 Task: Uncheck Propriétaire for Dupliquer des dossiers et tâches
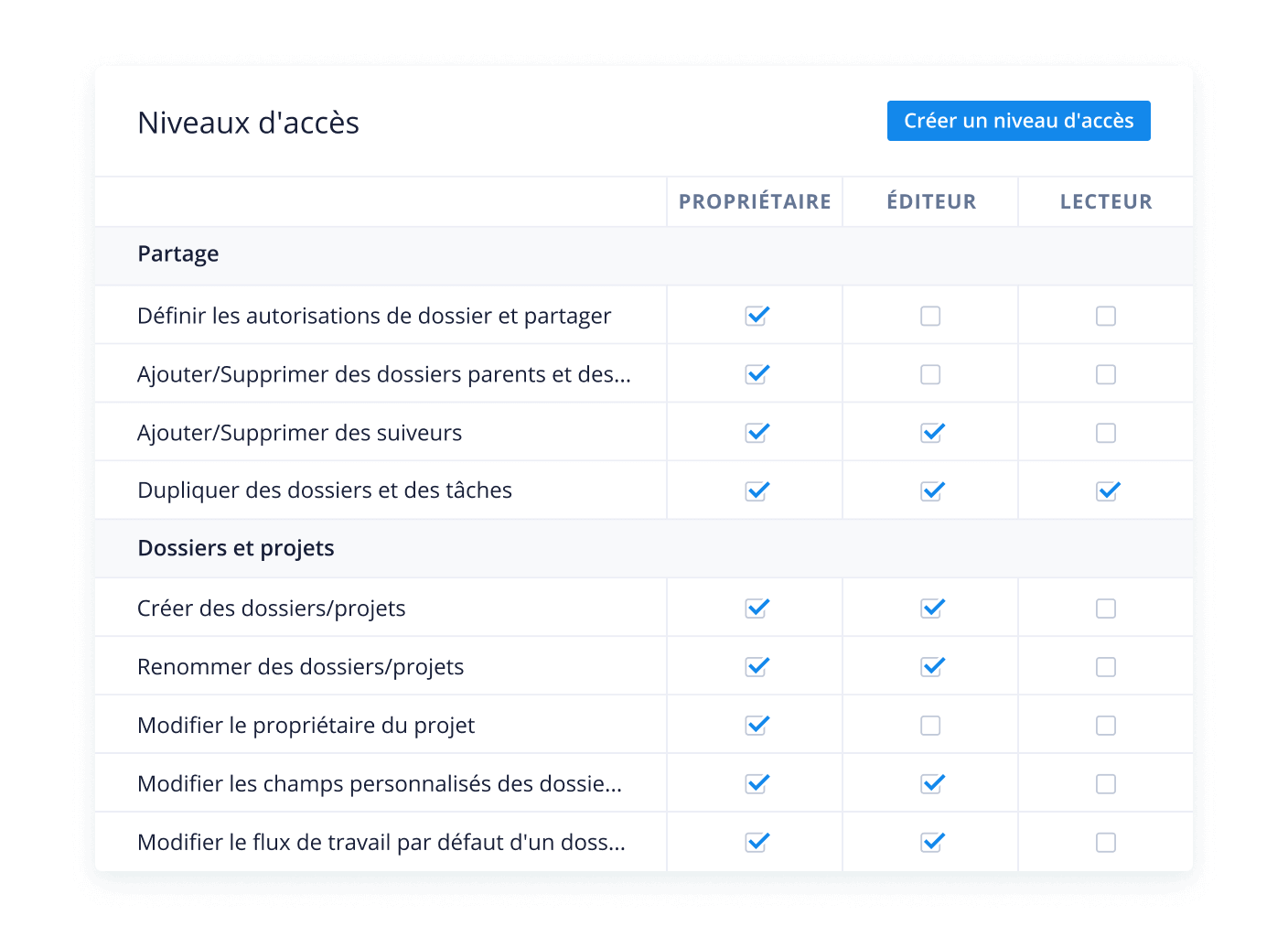[x=757, y=491]
